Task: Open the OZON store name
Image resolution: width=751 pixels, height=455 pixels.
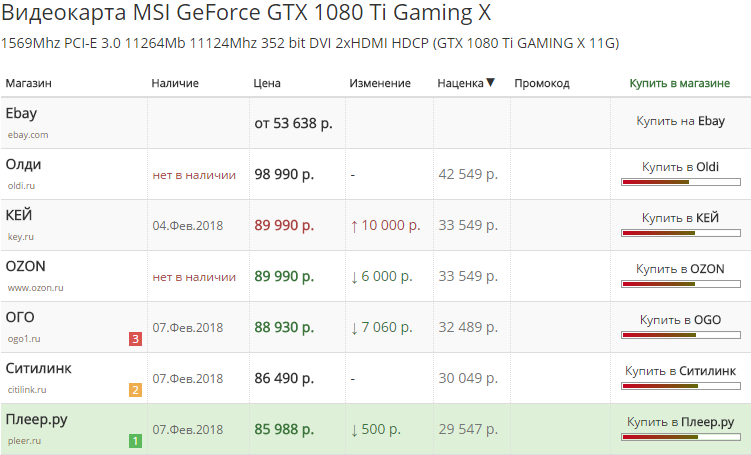Action: (x=25, y=266)
